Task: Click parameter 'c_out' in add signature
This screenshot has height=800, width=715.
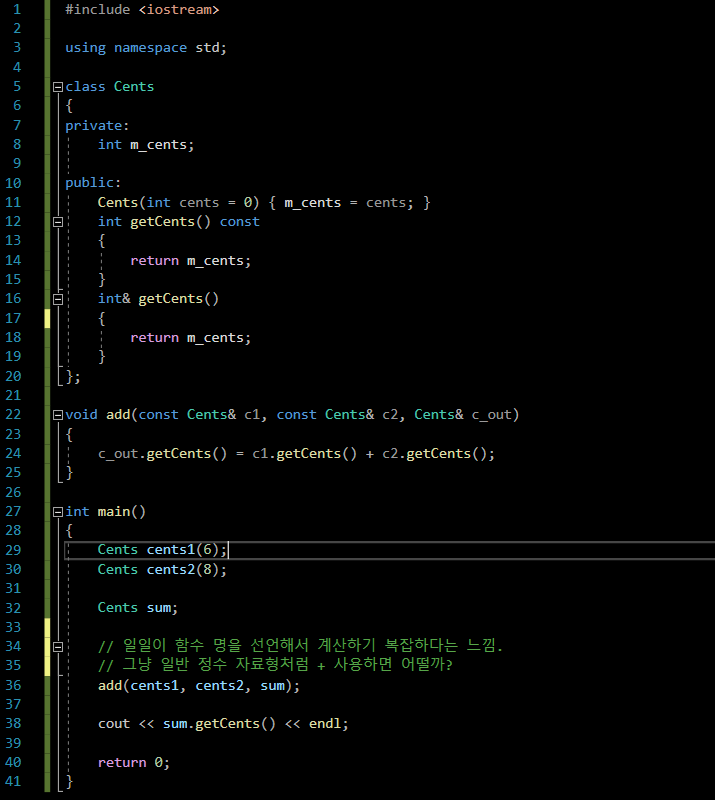Action: point(491,415)
